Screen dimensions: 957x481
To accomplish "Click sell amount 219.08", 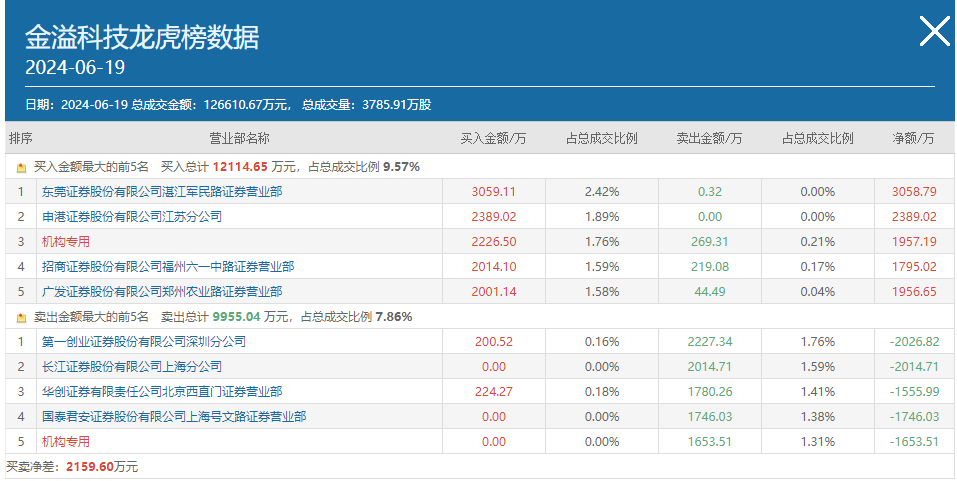I will (710, 267).
